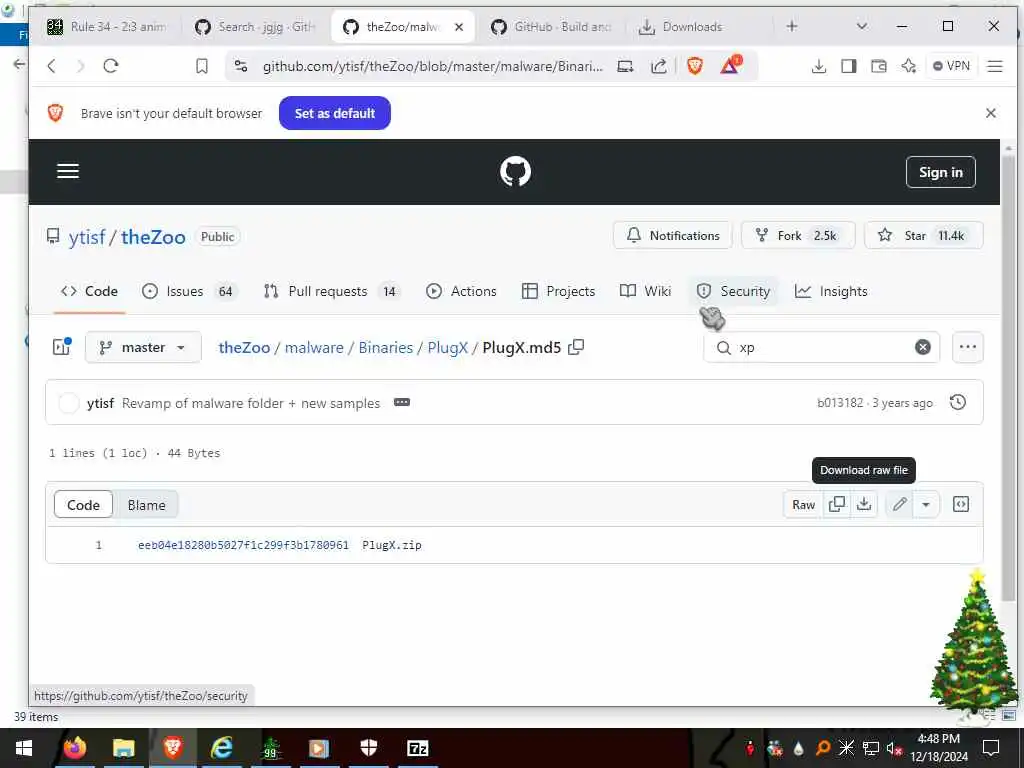This screenshot has width=1024, height=768.
Task: Open browser downloads toolbar icon
Action: [x=818, y=66]
